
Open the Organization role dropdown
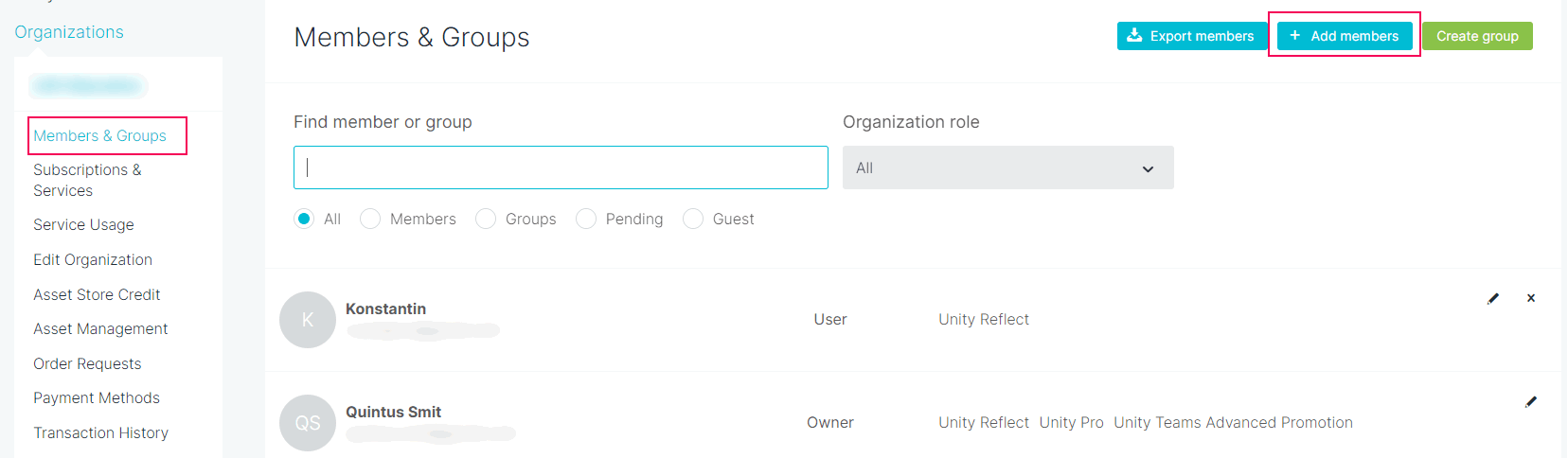[x=1007, y=167]
